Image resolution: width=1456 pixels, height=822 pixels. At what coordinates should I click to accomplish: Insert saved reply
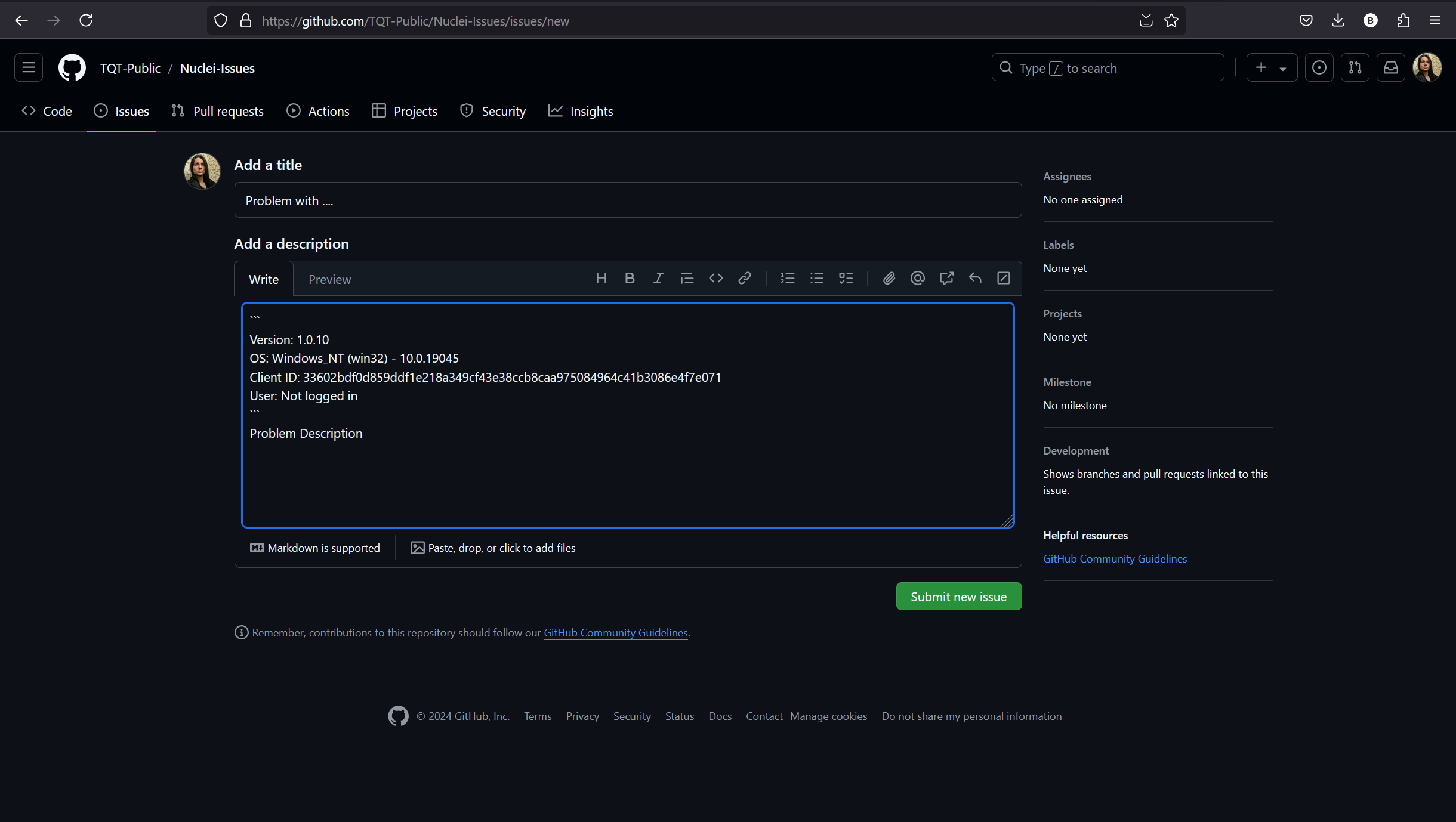[x=975, y=279]
